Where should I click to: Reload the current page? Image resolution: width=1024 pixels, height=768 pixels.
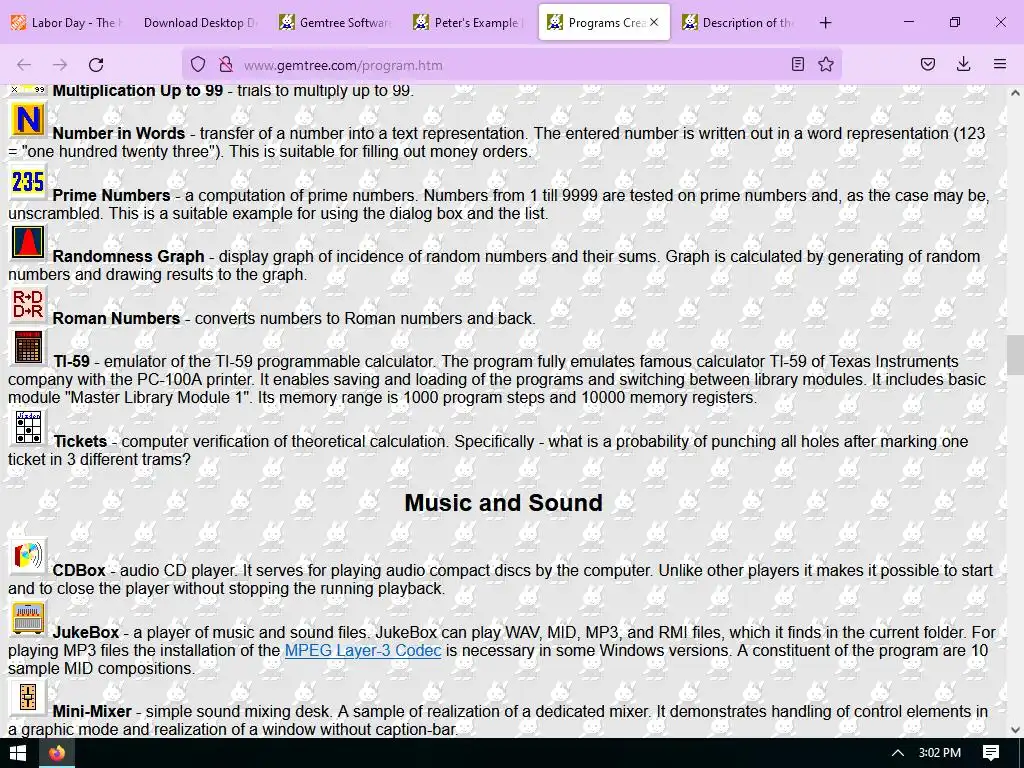point(96,65)
